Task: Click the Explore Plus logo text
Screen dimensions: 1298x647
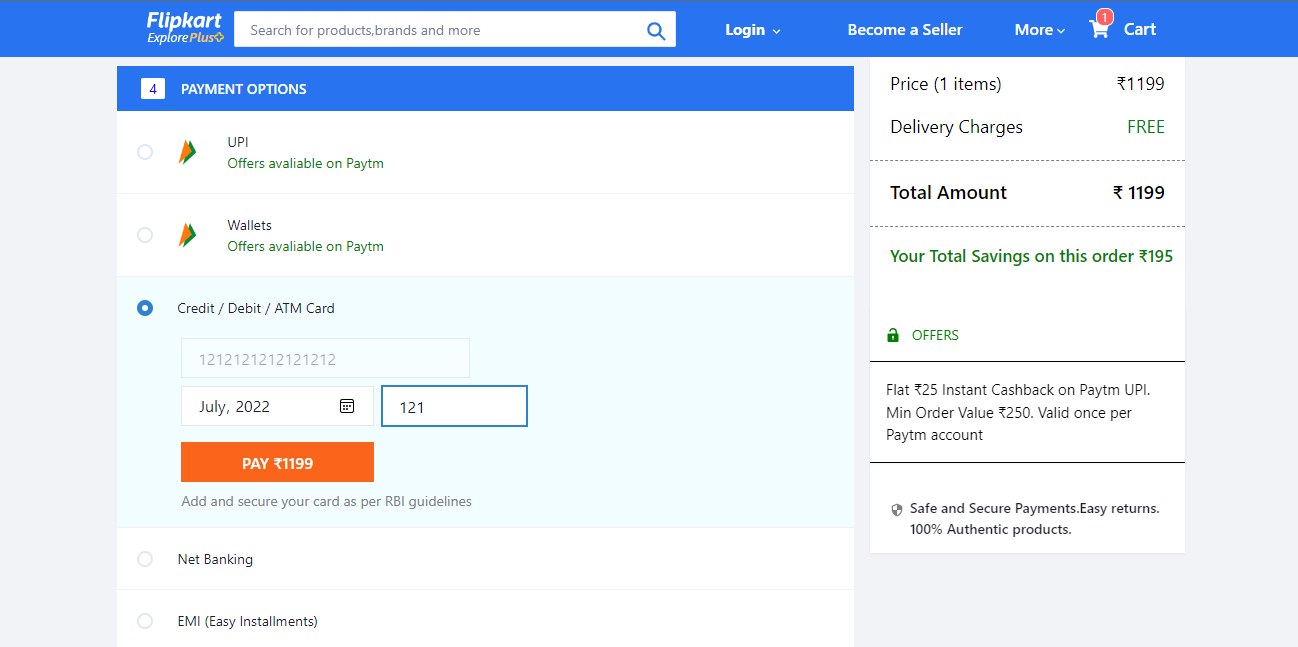Action: pos(185,38)
